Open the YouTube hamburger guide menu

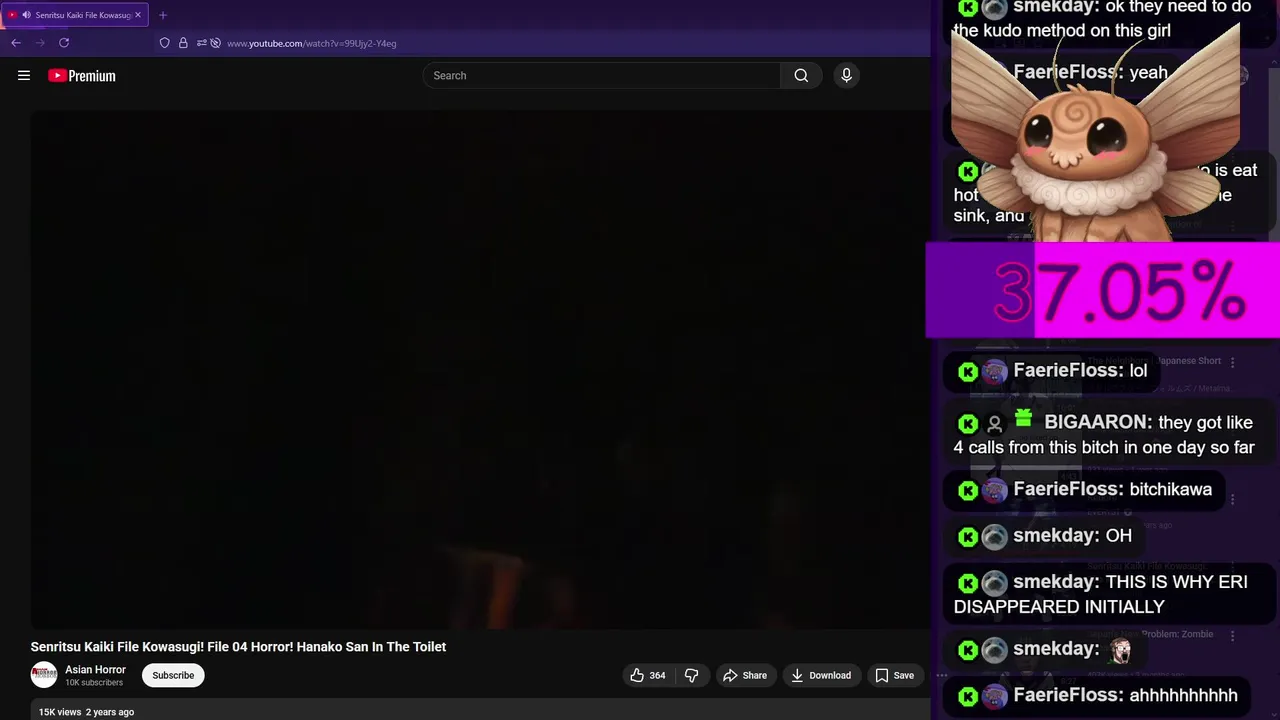(x=24, y=75)
